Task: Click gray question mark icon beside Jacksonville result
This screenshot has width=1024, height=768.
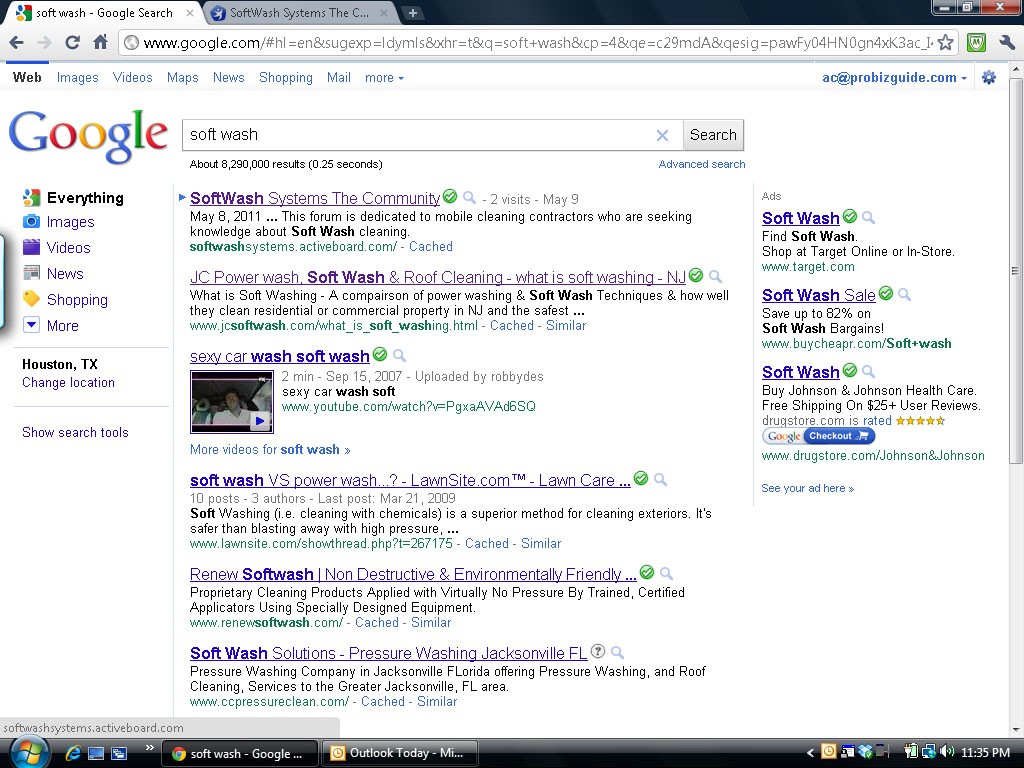Action: (x=598, y=652)
